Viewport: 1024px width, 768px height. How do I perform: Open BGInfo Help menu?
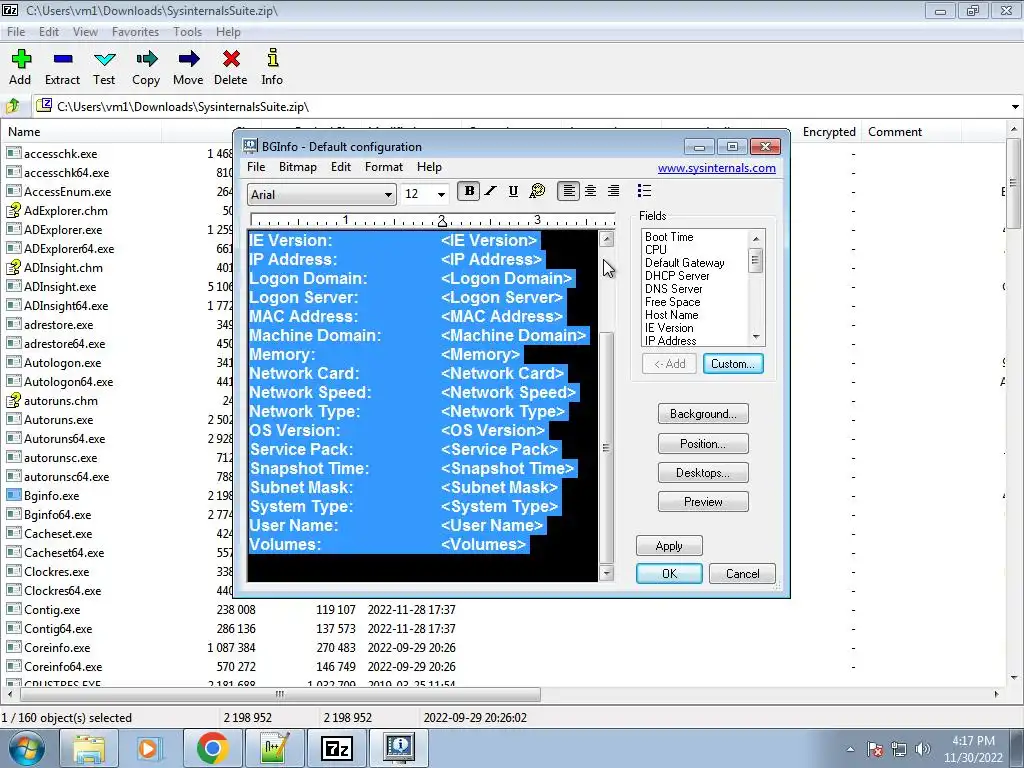(429, 167)
